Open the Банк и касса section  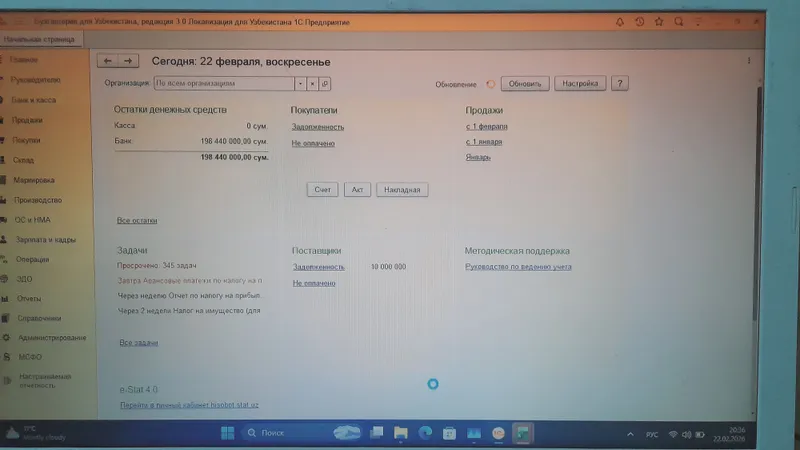tap(33, 100)
